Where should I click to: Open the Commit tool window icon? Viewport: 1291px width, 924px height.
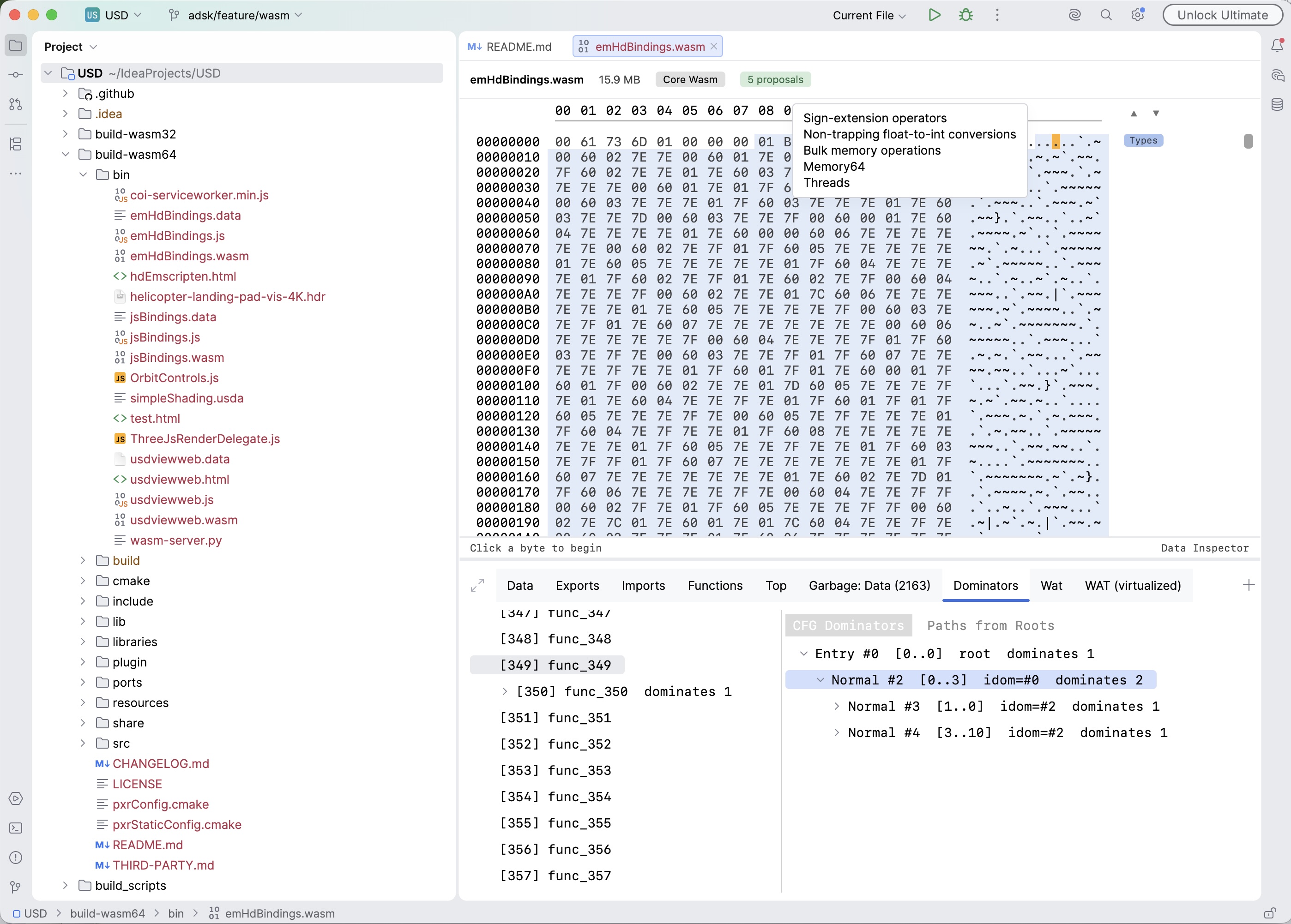point(16,75)
